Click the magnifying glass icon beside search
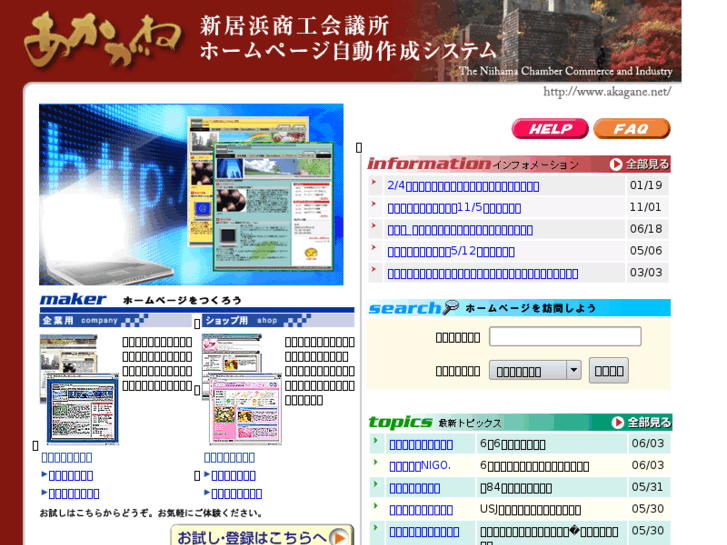The height and width of the screenshot is (545, 727). 451,307
